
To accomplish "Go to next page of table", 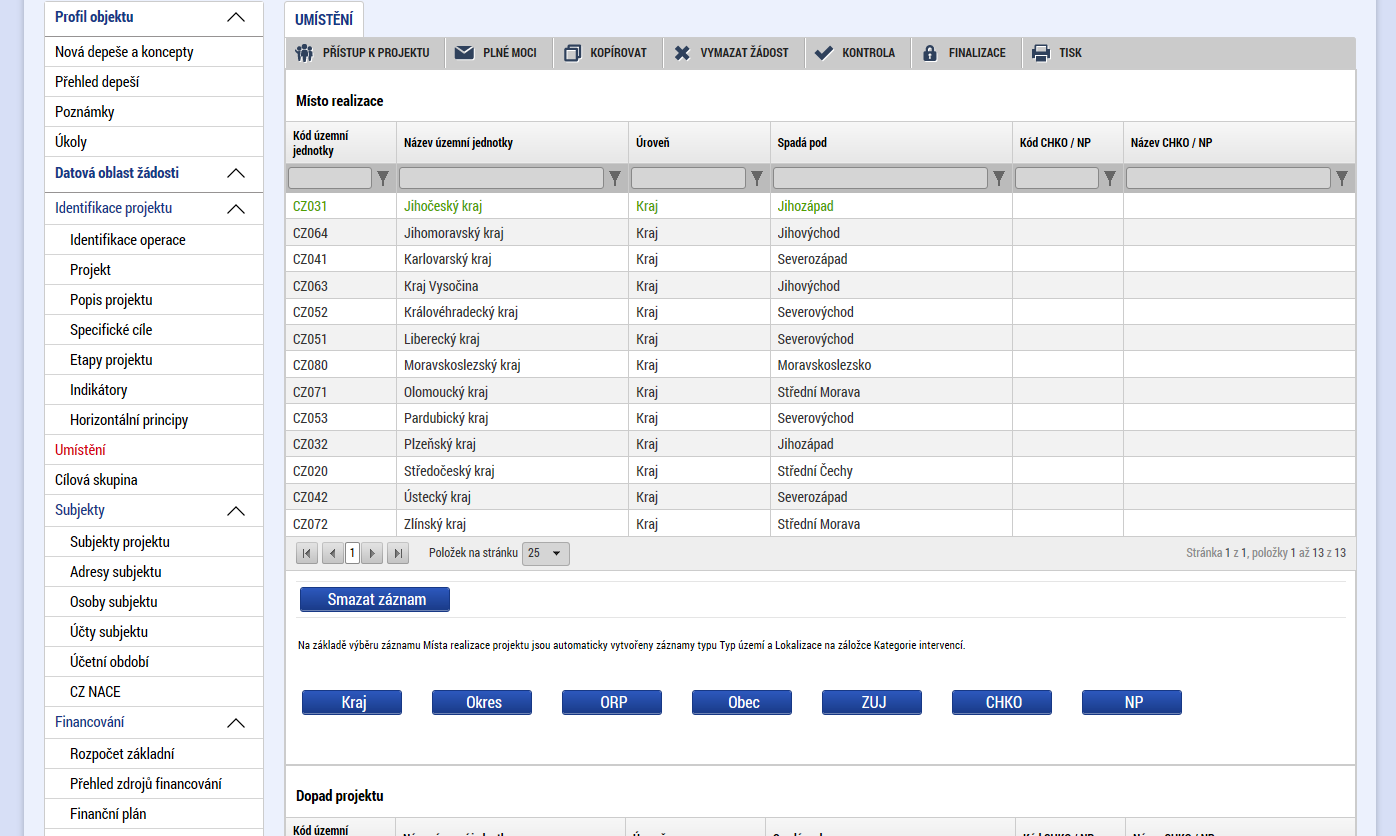I will click(x=372, y=553).
